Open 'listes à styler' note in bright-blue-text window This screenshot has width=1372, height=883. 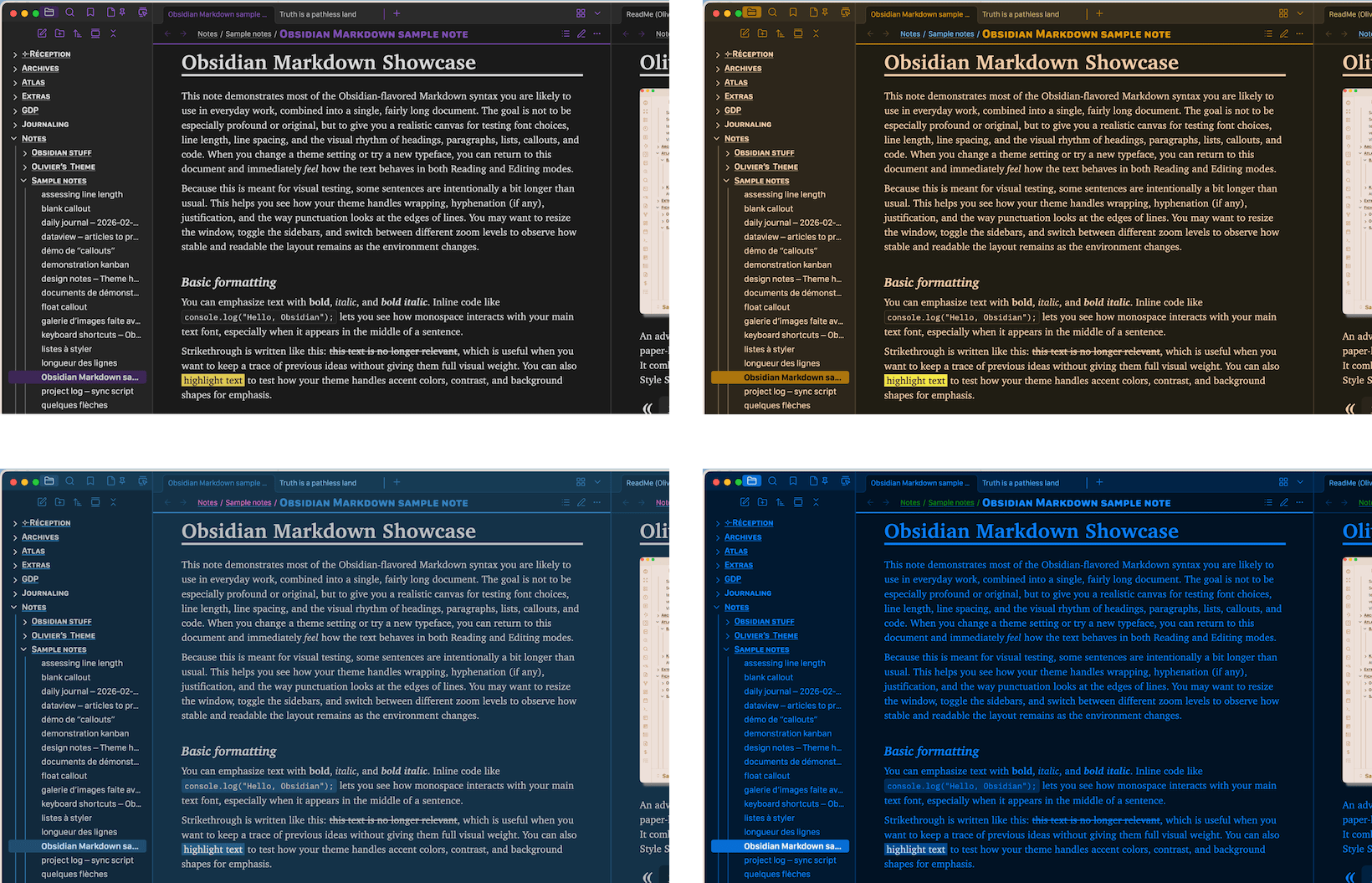pos(770,818)
